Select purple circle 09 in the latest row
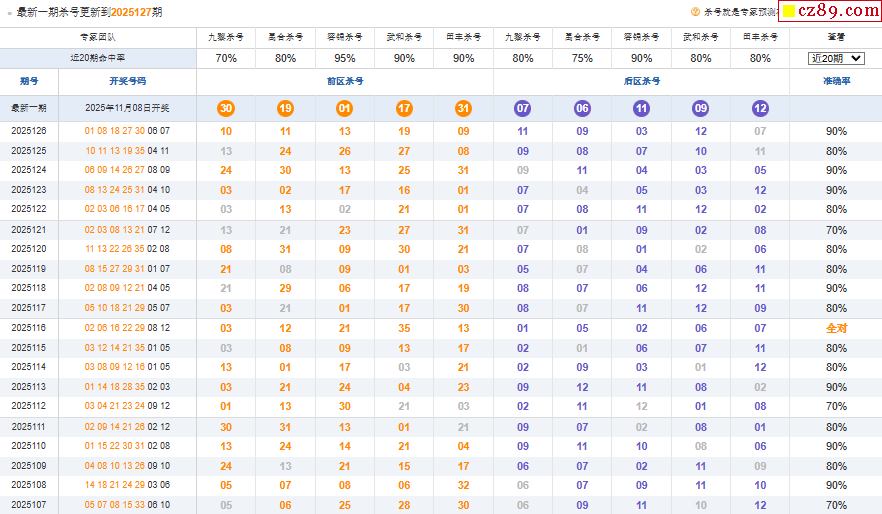Screen dimensions: 882x514 [x=701, y=108]
